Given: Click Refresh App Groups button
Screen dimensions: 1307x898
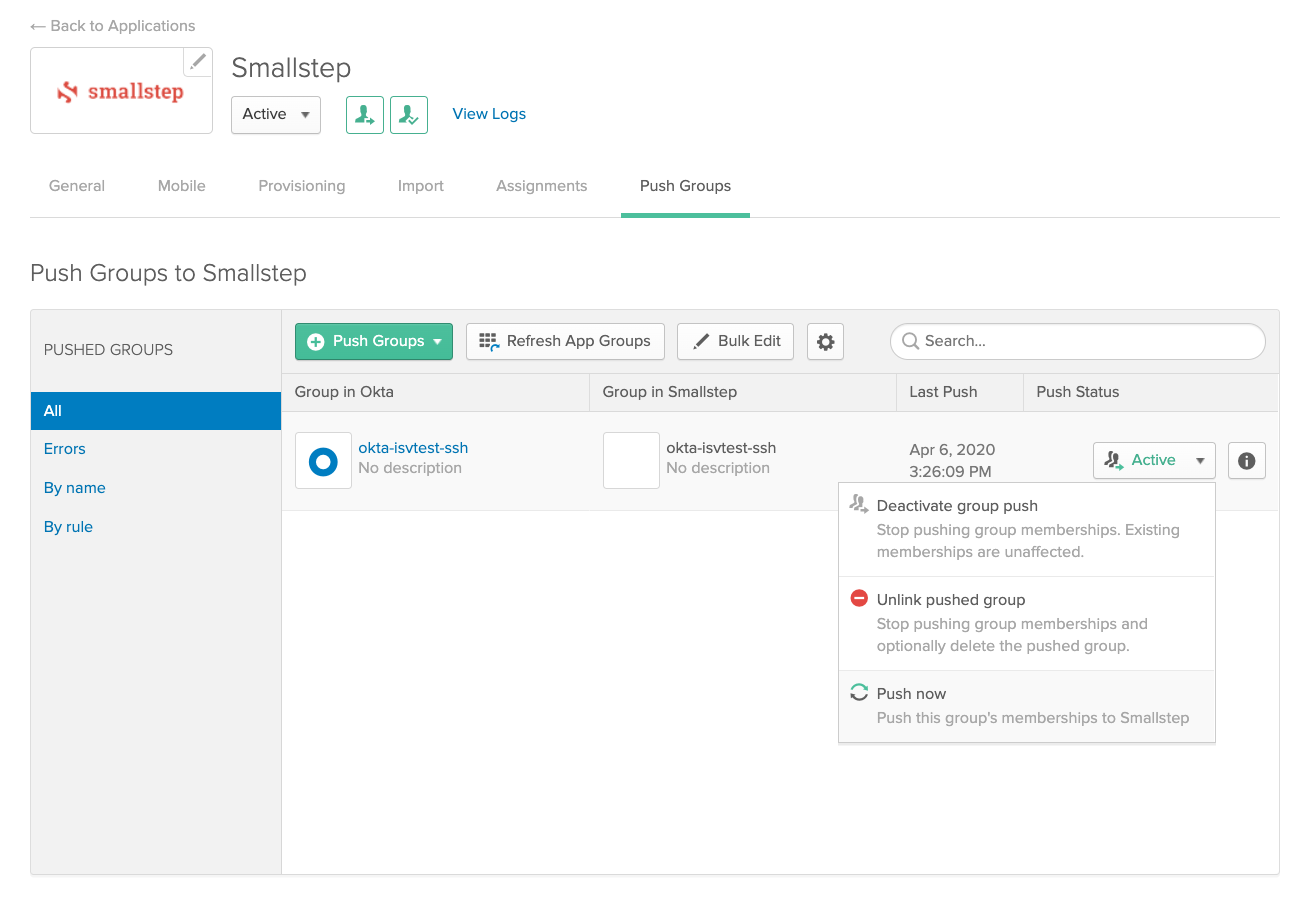Looking at the screenshot, I should [x=565, y=342].
